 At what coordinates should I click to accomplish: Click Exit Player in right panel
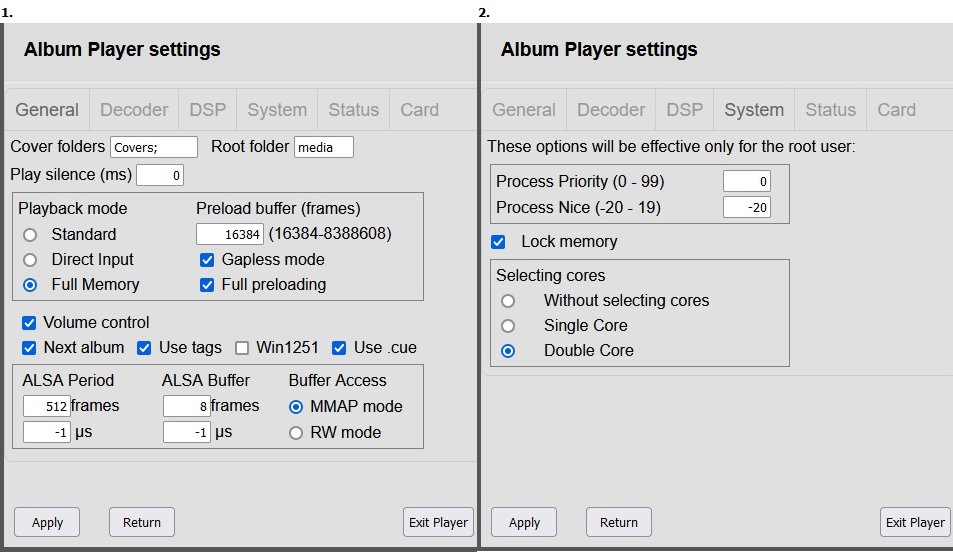click(x=915, y=522)
